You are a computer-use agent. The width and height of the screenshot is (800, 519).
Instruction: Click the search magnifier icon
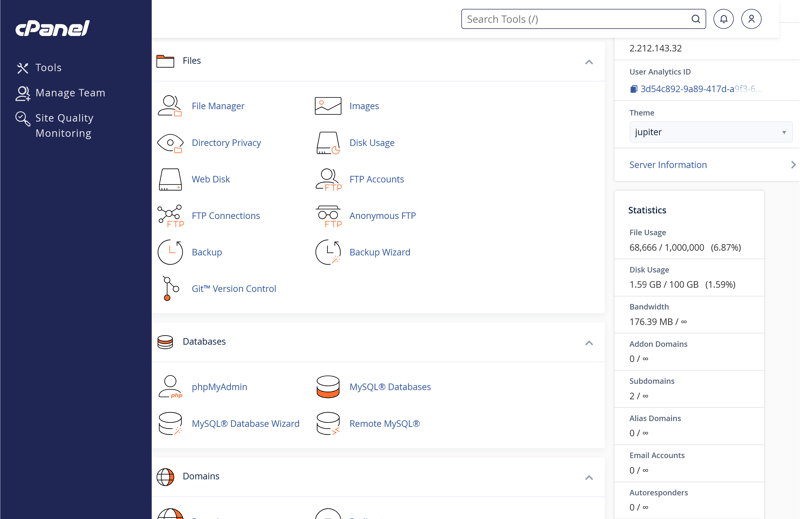pyautogui.click(x=695, y=19)
